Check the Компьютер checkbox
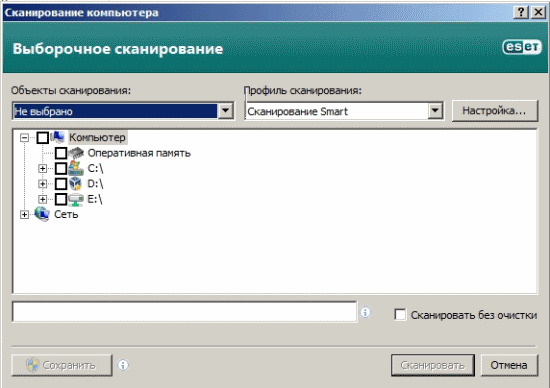Screen dimensions: 550x388 (x=42, y=138)
